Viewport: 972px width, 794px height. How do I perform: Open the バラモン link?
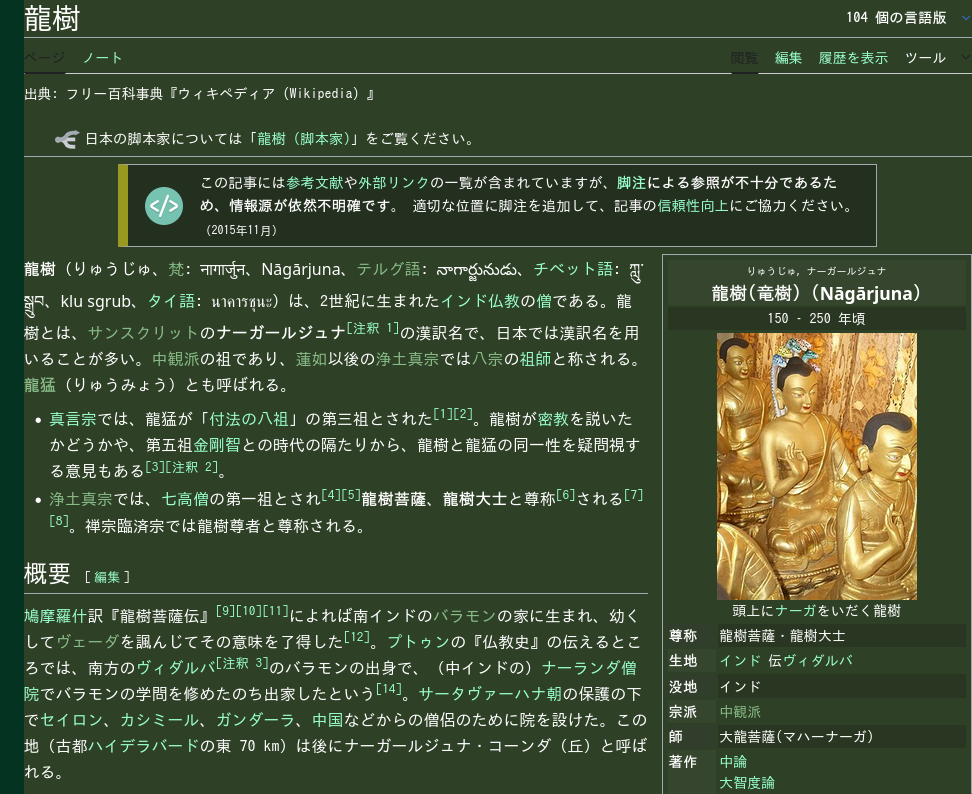464,615
